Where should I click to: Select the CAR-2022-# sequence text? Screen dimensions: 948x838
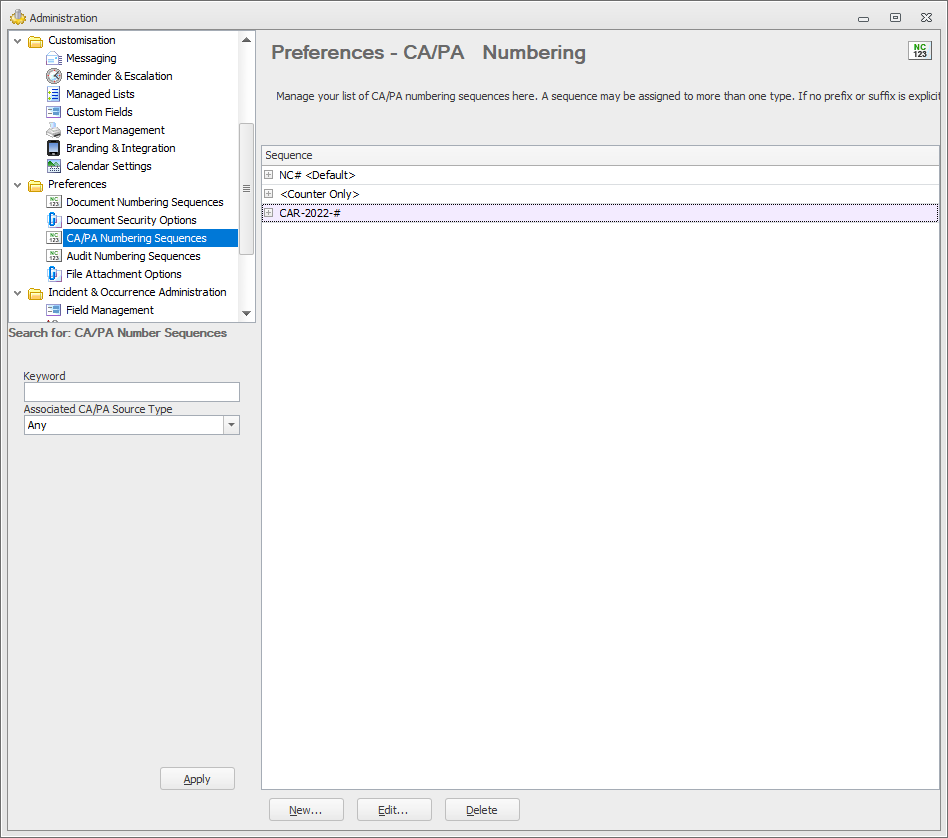point(310,213)
